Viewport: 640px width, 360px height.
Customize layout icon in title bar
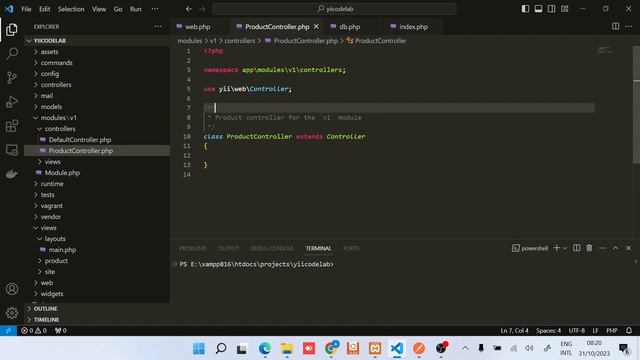coord(564,9)
